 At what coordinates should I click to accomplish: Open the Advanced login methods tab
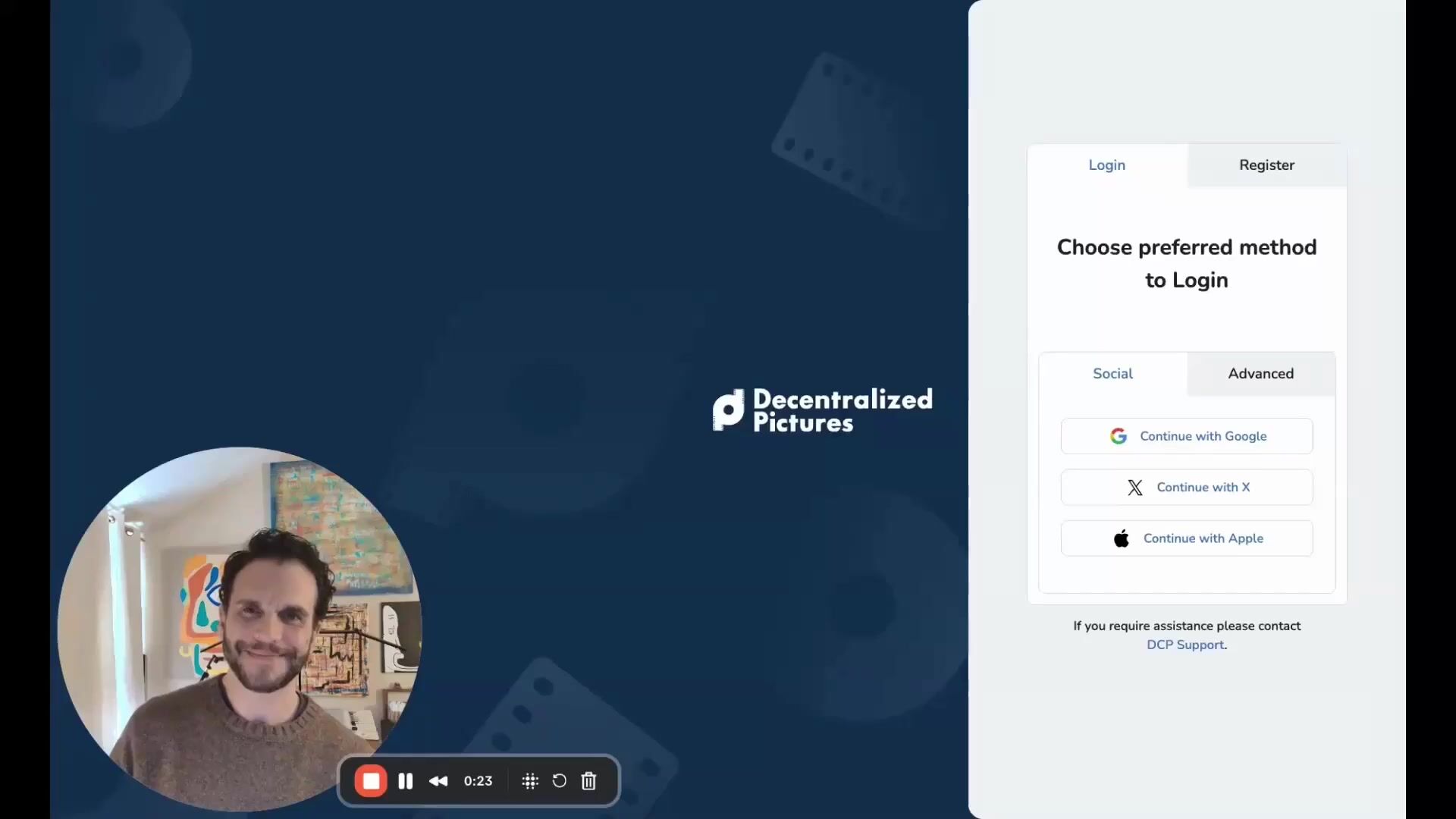click(1260, 374)
